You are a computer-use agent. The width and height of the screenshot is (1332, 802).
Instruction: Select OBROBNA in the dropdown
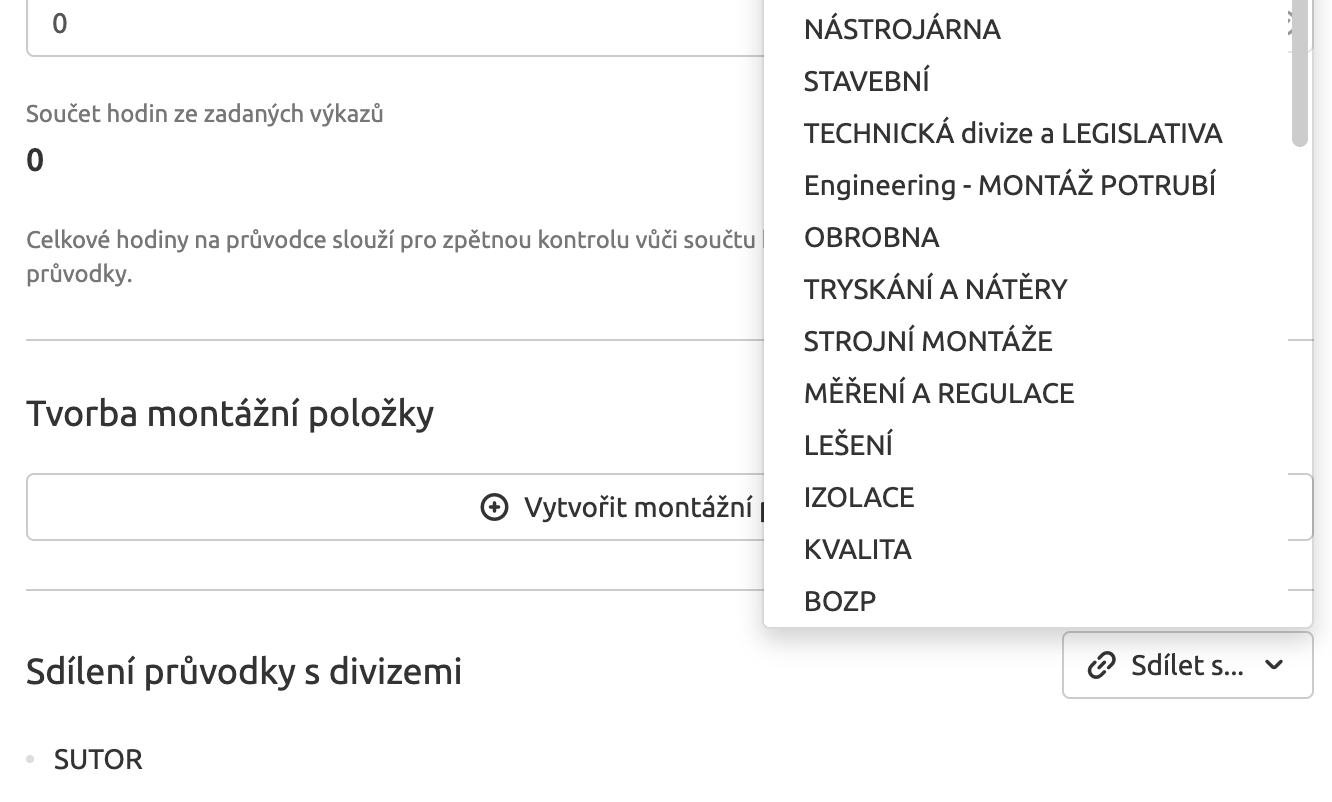[x=871, y=237]
